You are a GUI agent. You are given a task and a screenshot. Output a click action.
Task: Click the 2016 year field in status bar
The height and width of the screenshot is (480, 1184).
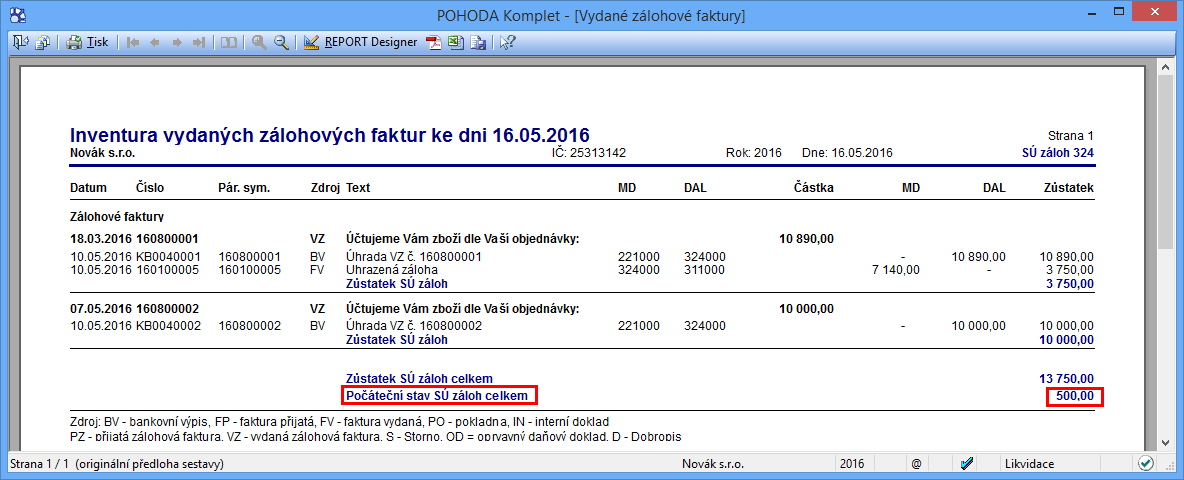click(x=853, y=463)
